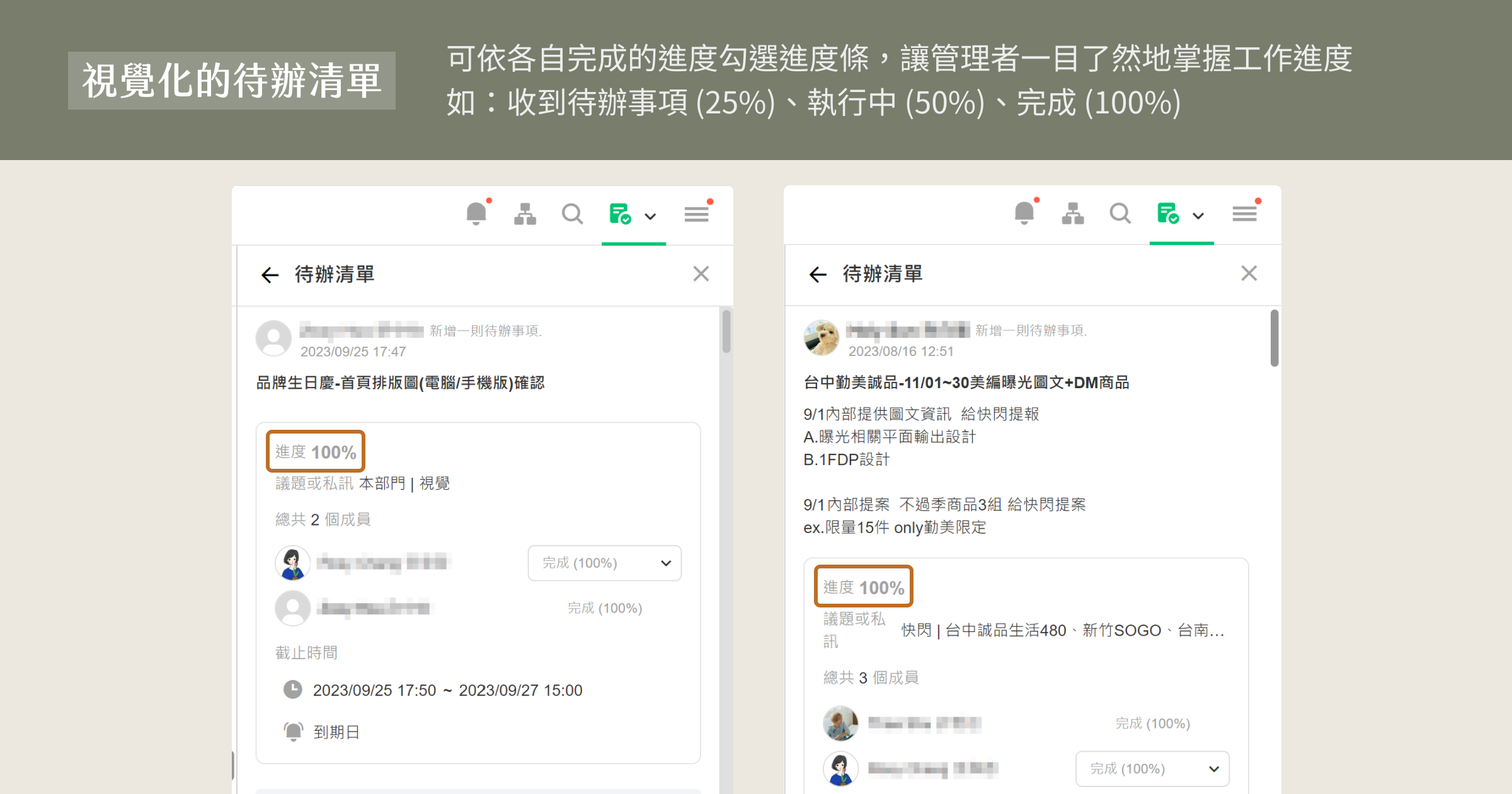Open the green to-do list icon in left panel
The width and height of the screenshot is (1512, 794).
(620, 214)
